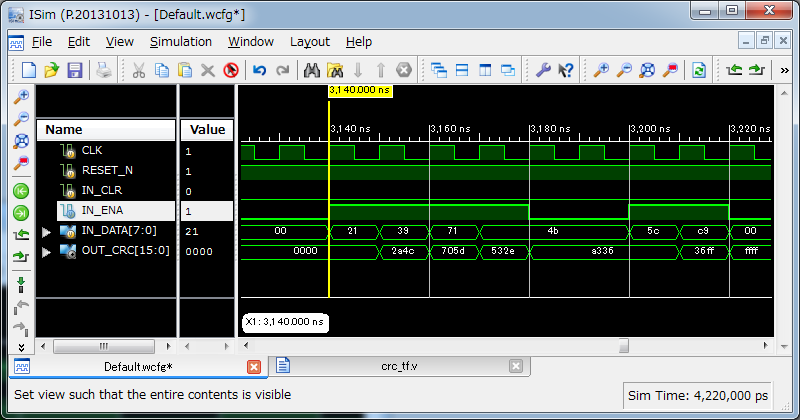Click the wrench Preferences icon

(x=543, y=70)
